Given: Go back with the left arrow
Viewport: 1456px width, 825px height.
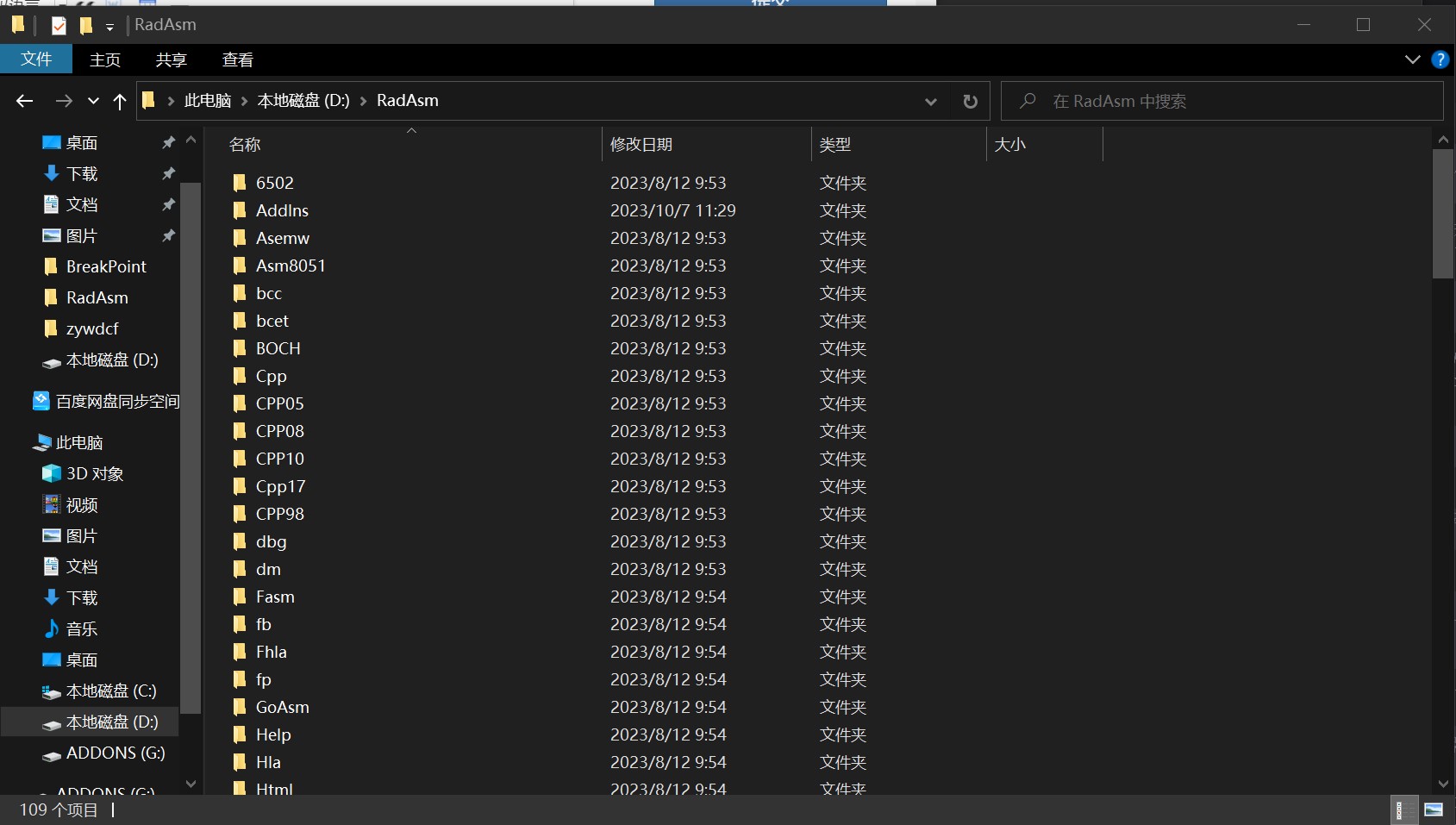Looking at the screenshot, I should (x=25, y=101).
